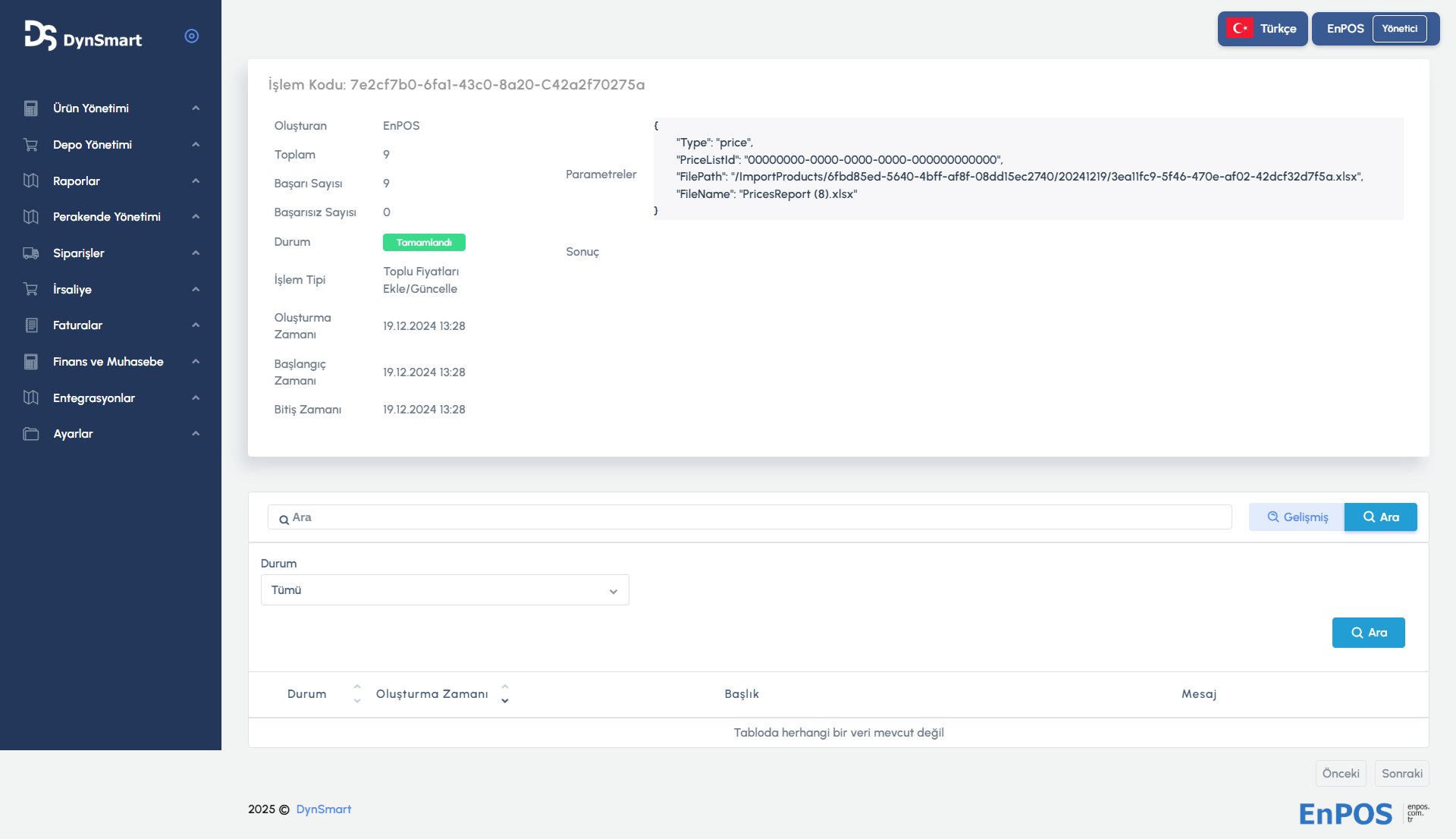The image size is (1456, 839).
Task: Click the Ayarlar folder icon
Action: [x=31, y=434]
